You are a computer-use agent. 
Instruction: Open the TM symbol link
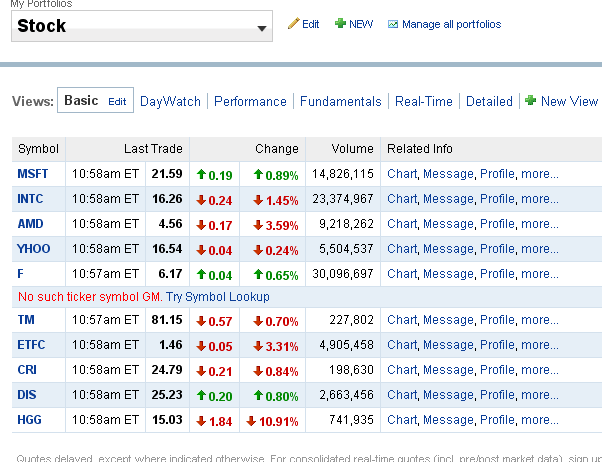point(26,320)
